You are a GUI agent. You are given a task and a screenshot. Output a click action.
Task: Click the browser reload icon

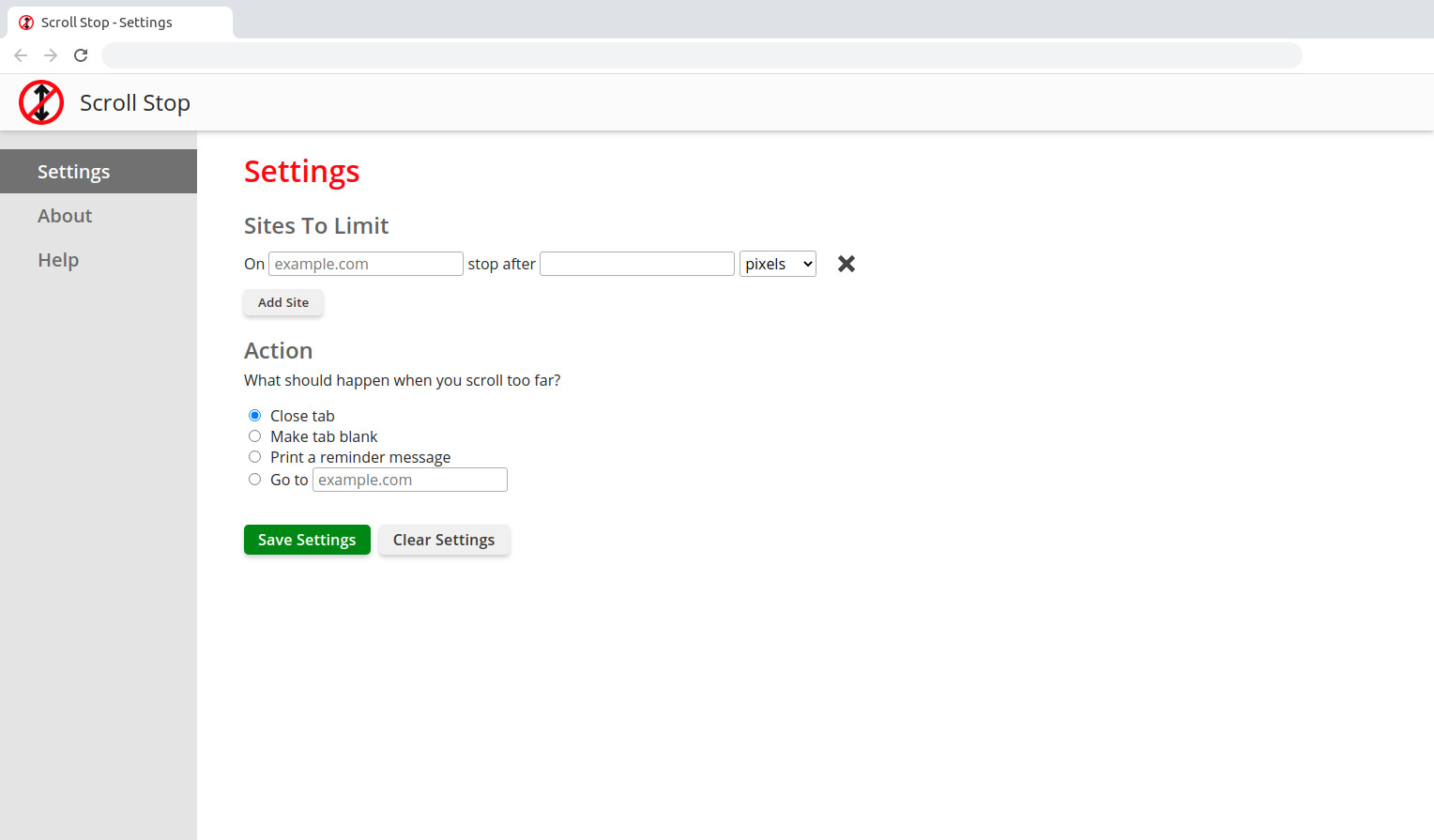coord(81,55)
